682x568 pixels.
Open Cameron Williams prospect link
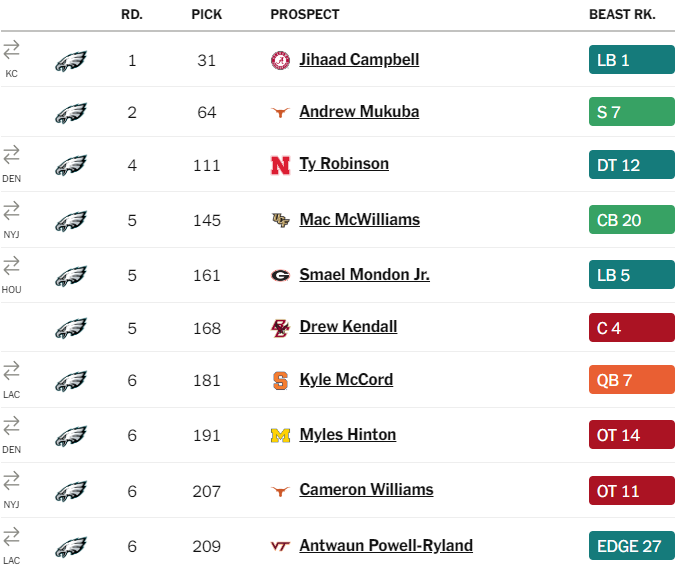366,490
